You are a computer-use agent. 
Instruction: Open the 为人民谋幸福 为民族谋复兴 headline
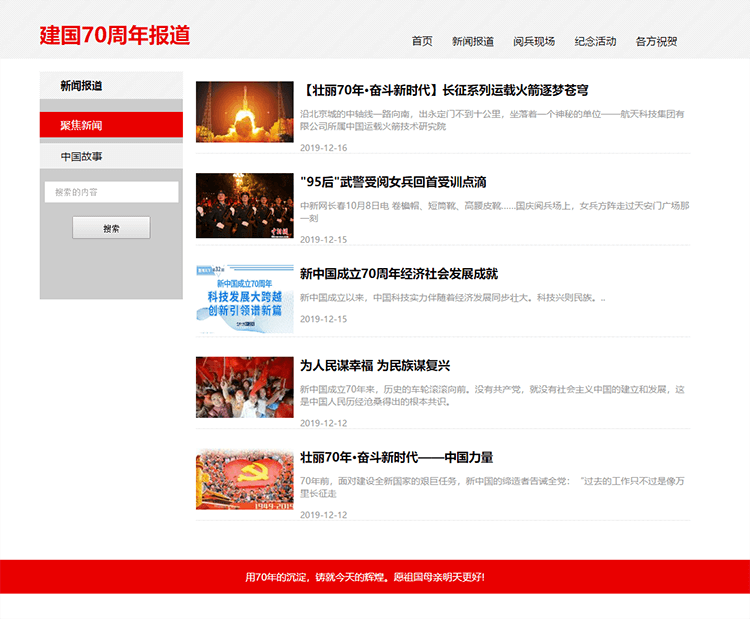(x=375, y=365)
